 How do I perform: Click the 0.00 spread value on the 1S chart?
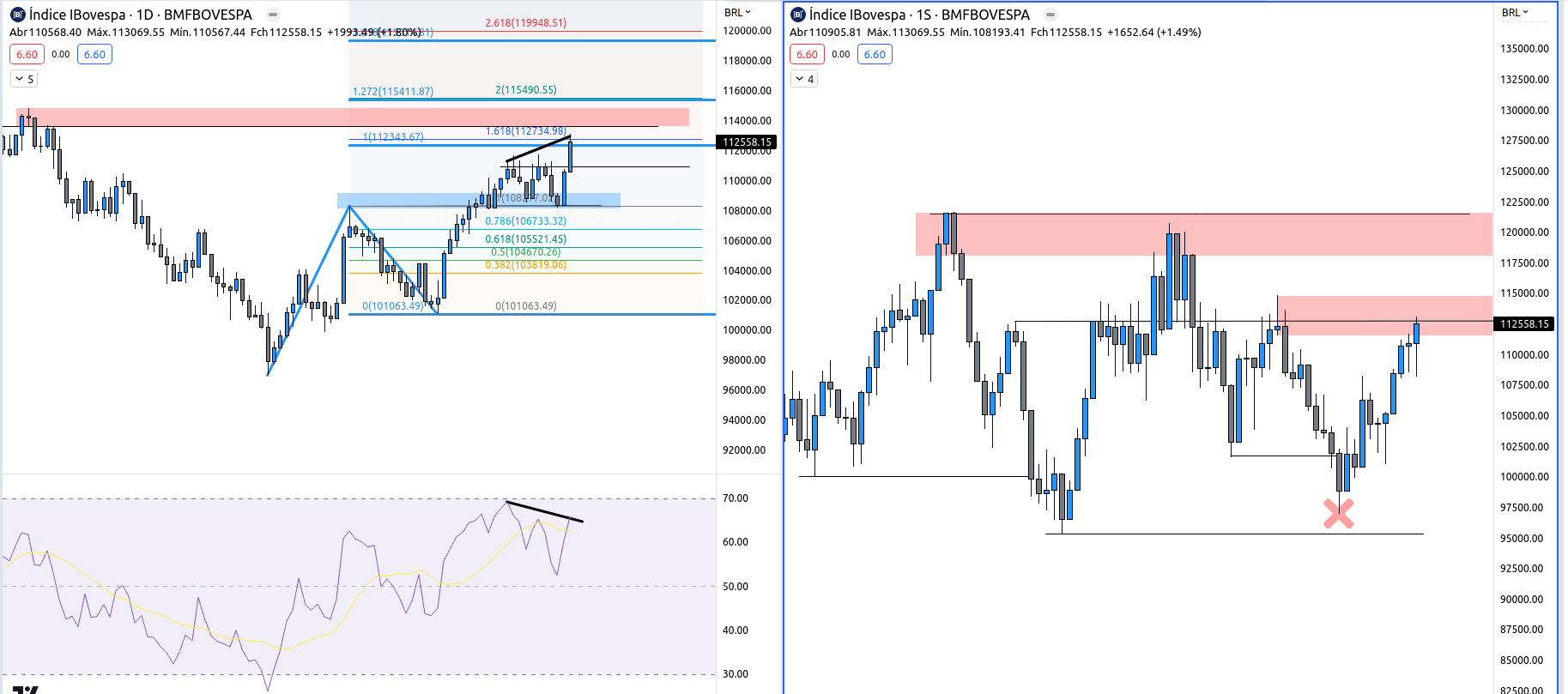[x=841, y=54]
